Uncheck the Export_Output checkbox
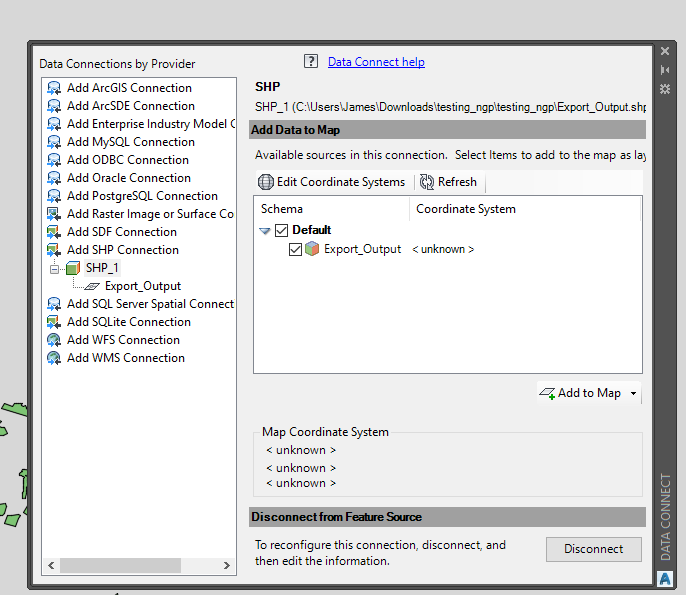 295,249
